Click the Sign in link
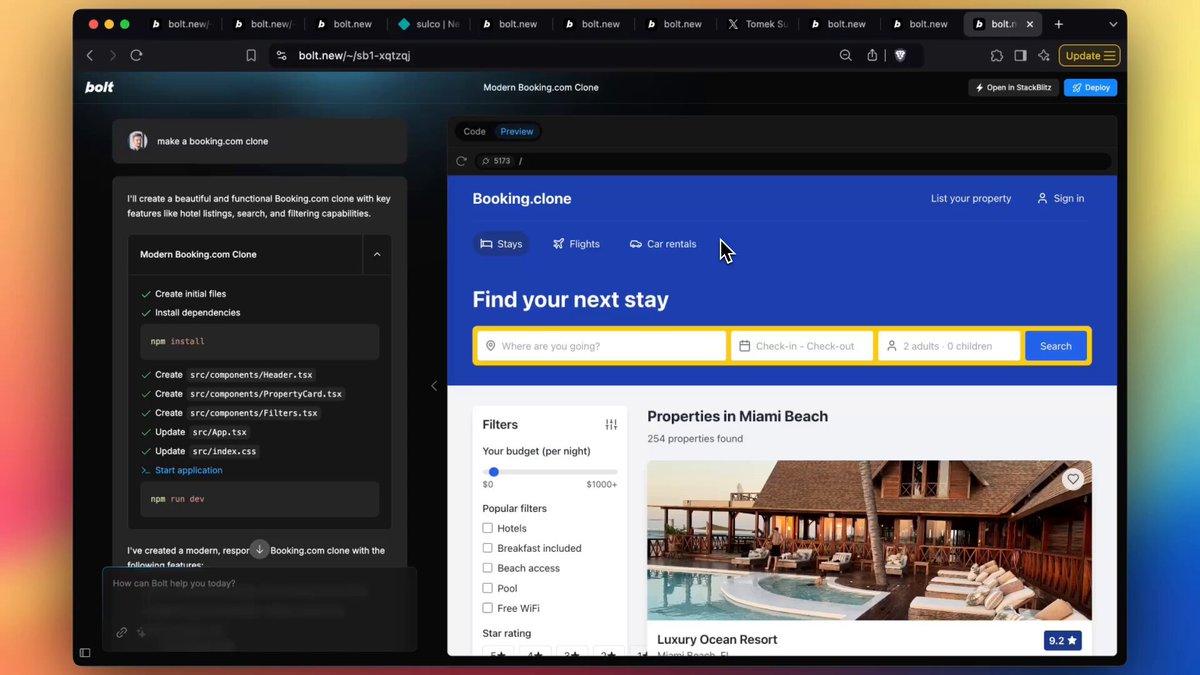 [x=1068, y=198]
